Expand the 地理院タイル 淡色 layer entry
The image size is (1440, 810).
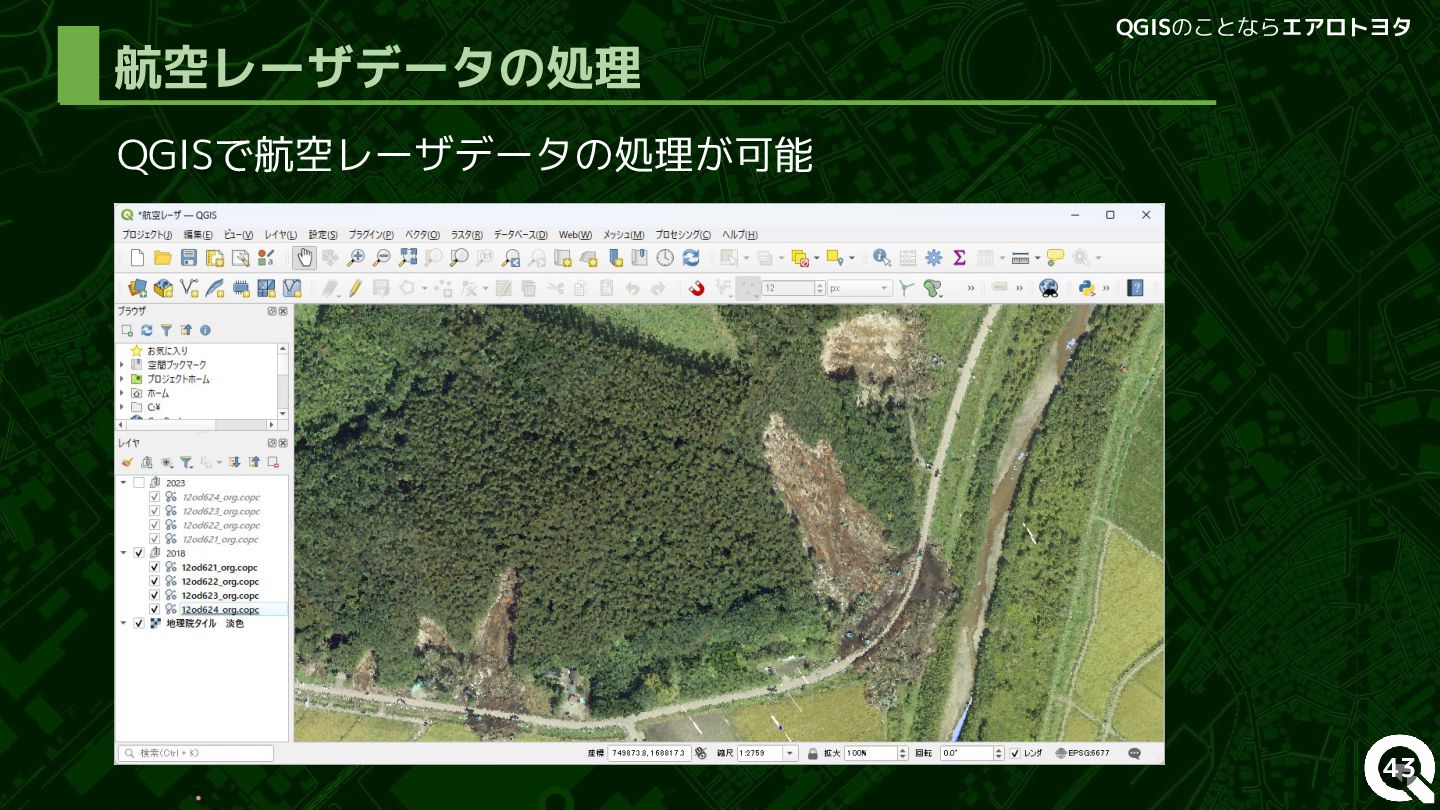click(x=124, y=623)
